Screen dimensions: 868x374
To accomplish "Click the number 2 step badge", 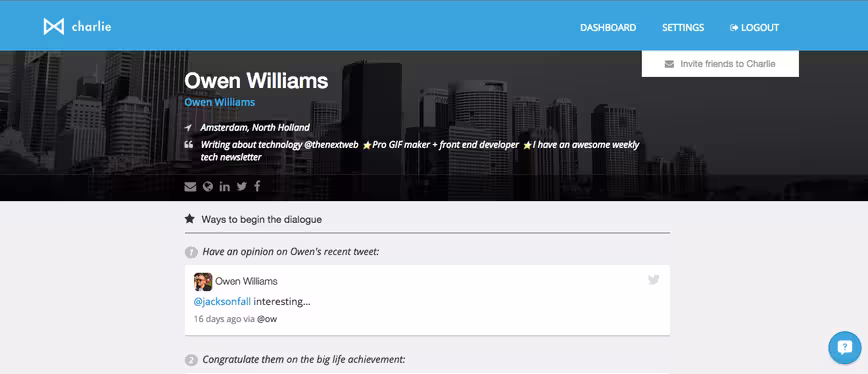I will click(190, 360).
